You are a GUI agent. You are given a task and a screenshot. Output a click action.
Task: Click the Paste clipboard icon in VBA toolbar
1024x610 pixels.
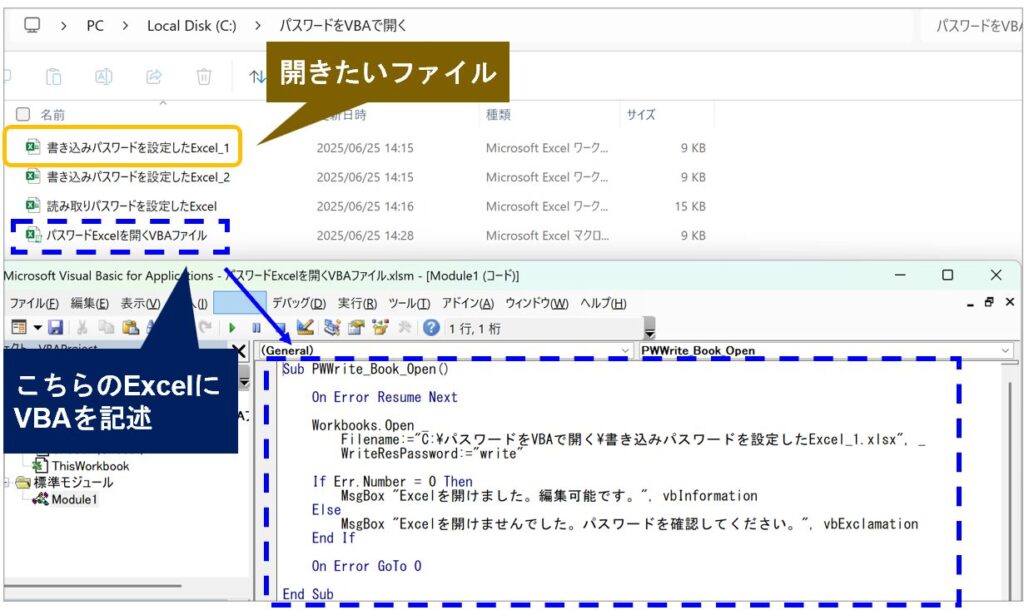[130, 327]
